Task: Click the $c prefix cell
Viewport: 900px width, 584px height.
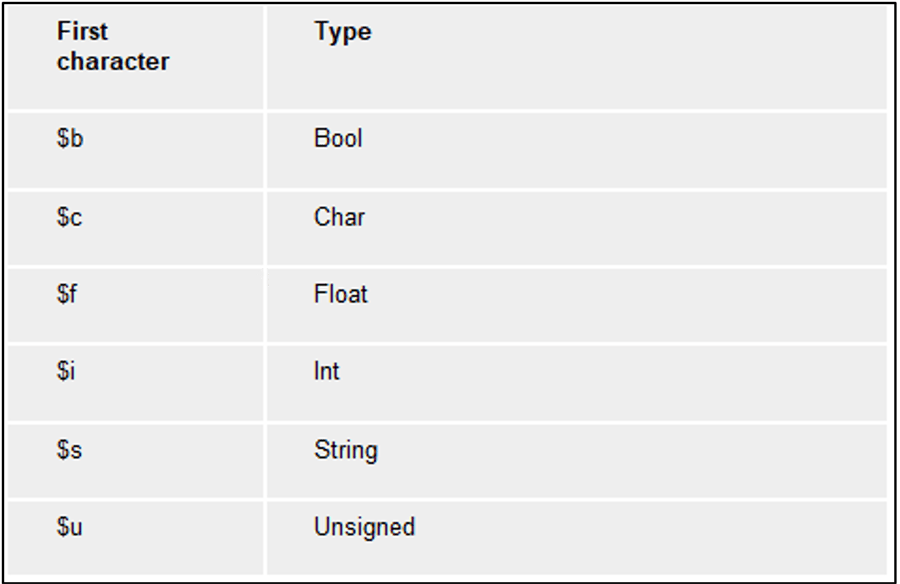Action: (x=135, y=228)
